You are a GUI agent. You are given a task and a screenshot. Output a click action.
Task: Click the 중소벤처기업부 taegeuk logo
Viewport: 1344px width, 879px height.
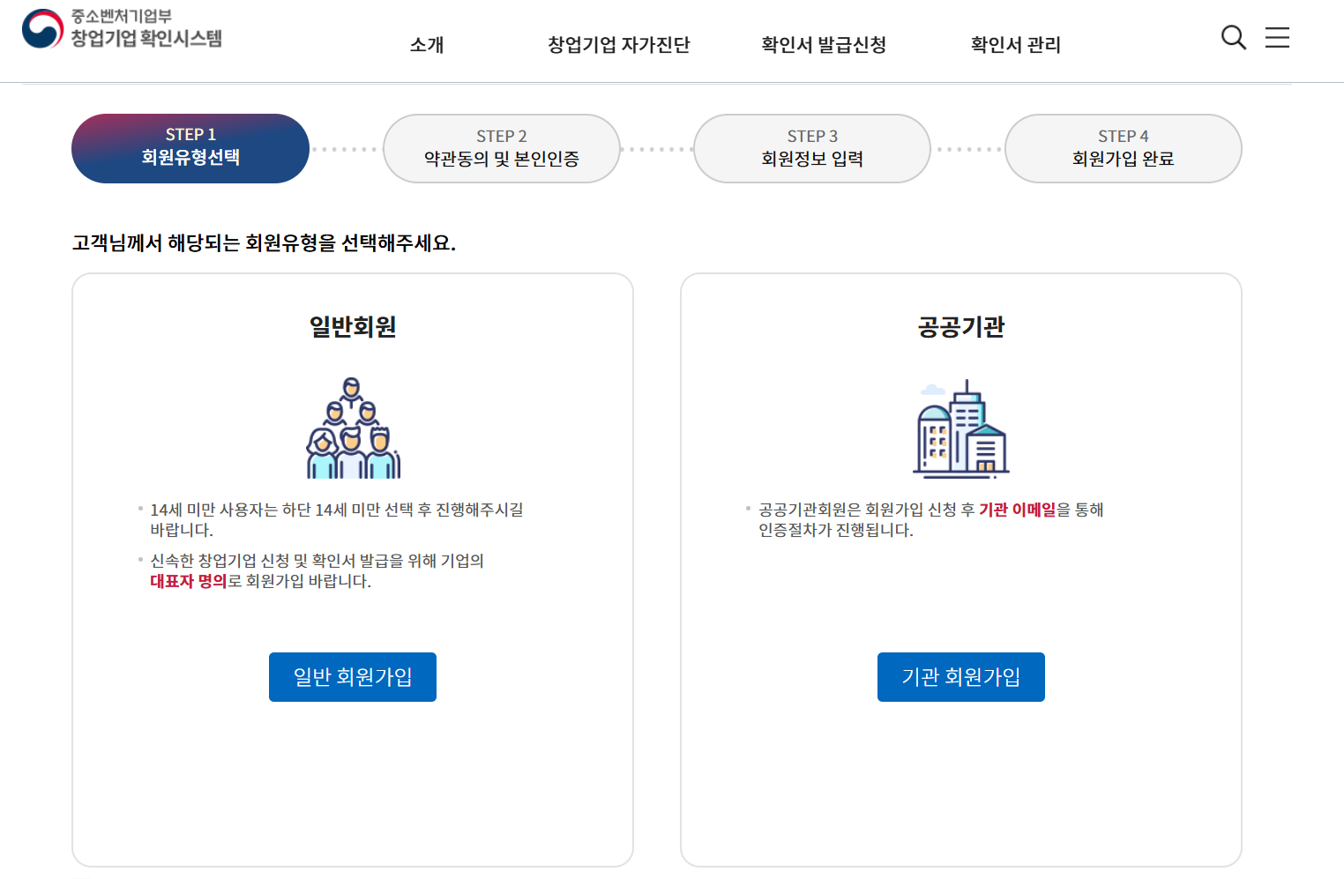[x=42, y=29]
